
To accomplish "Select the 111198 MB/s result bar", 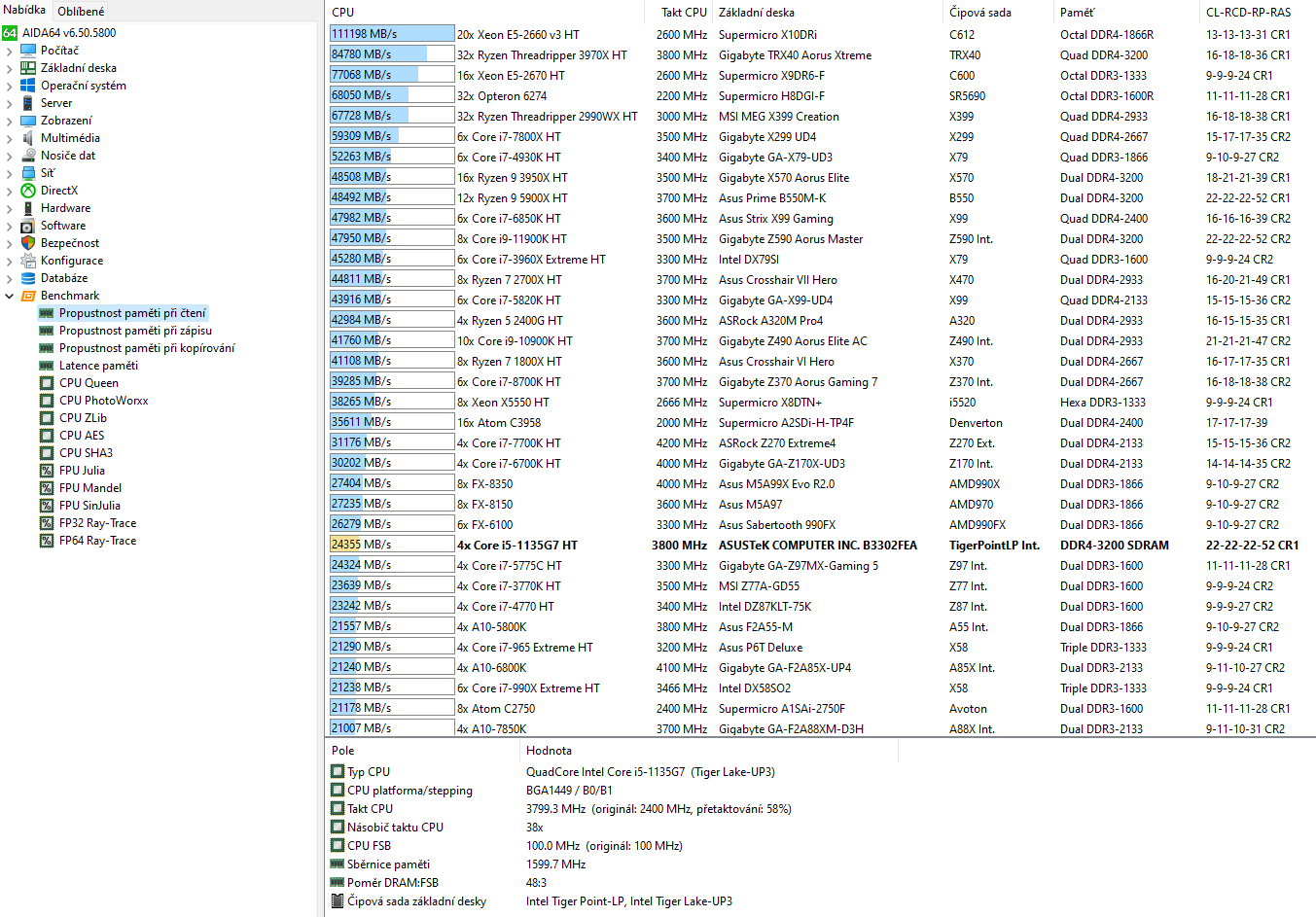I will click(x=392, y=34).
